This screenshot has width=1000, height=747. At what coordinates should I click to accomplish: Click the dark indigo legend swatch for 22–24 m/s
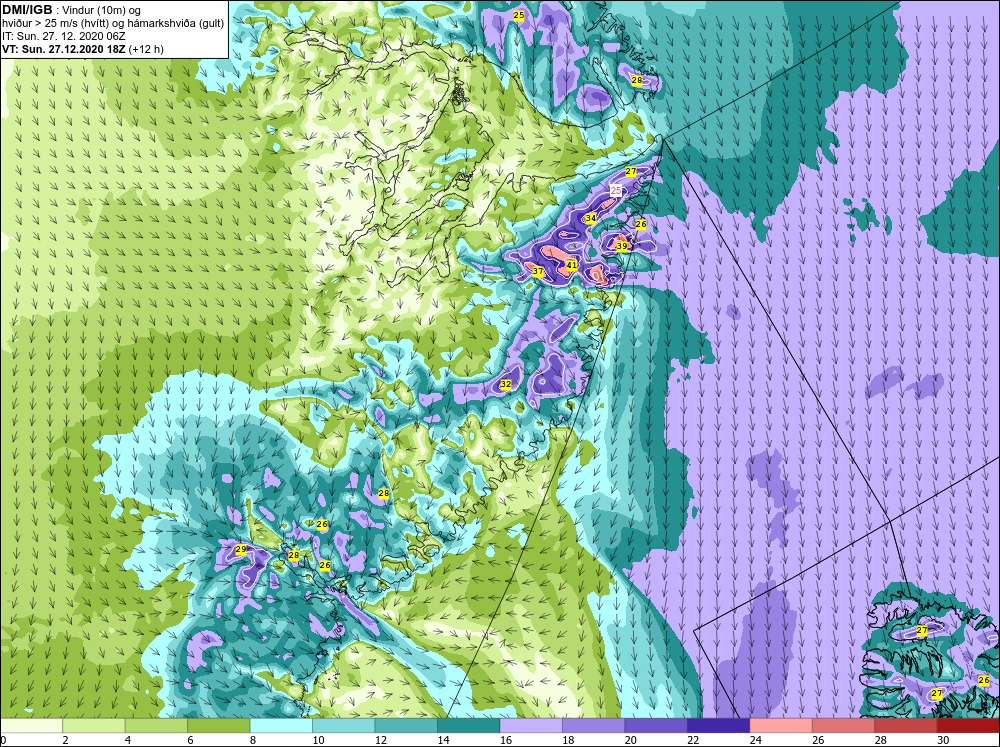pos(719,725)
